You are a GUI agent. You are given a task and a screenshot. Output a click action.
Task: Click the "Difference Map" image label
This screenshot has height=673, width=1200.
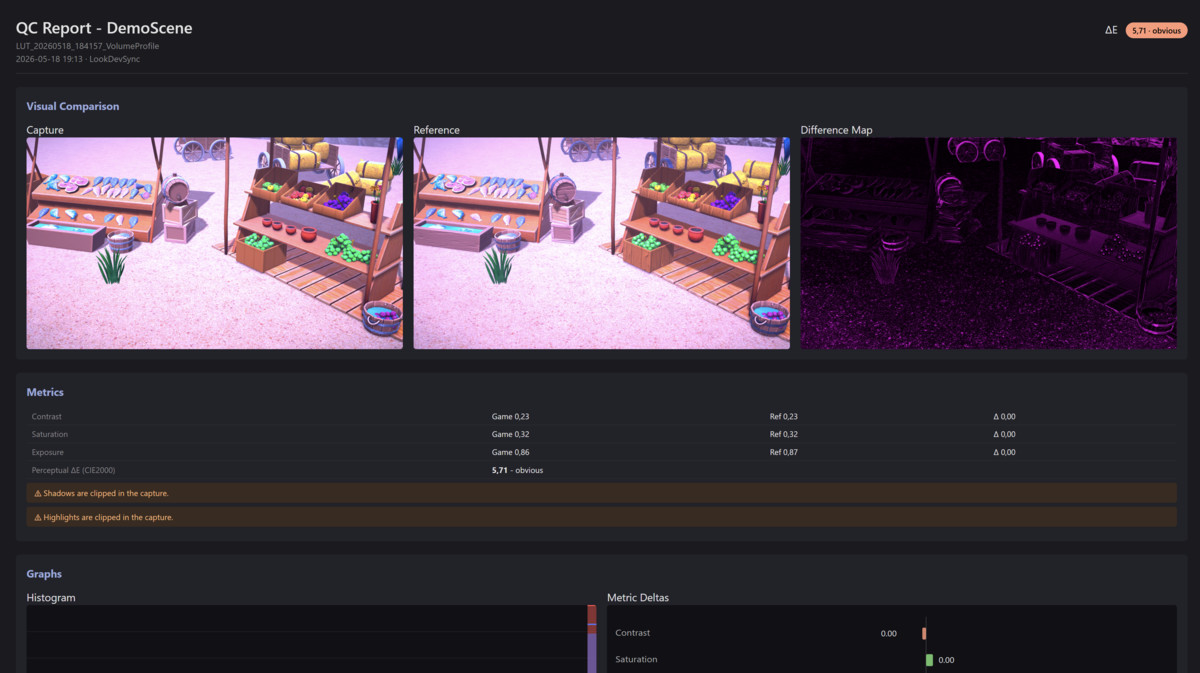836,130
